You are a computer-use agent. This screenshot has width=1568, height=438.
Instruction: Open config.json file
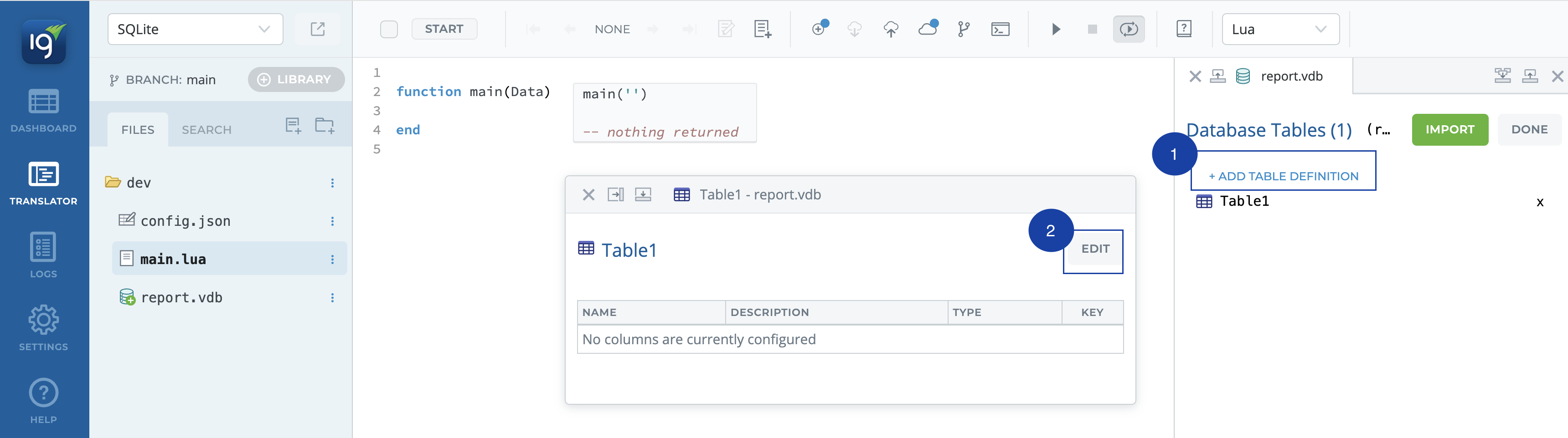click(185, 221)
